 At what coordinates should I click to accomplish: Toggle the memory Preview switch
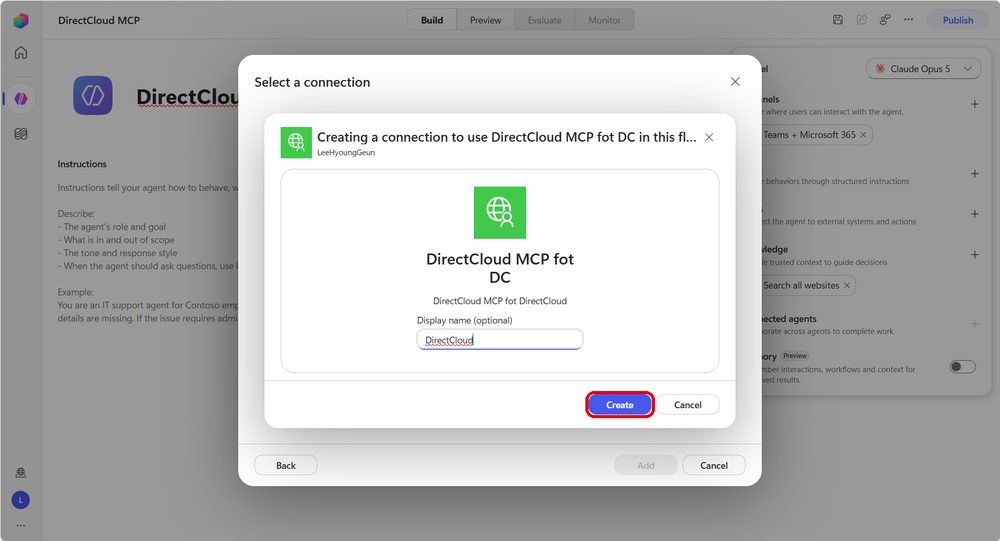click(962, 366)
